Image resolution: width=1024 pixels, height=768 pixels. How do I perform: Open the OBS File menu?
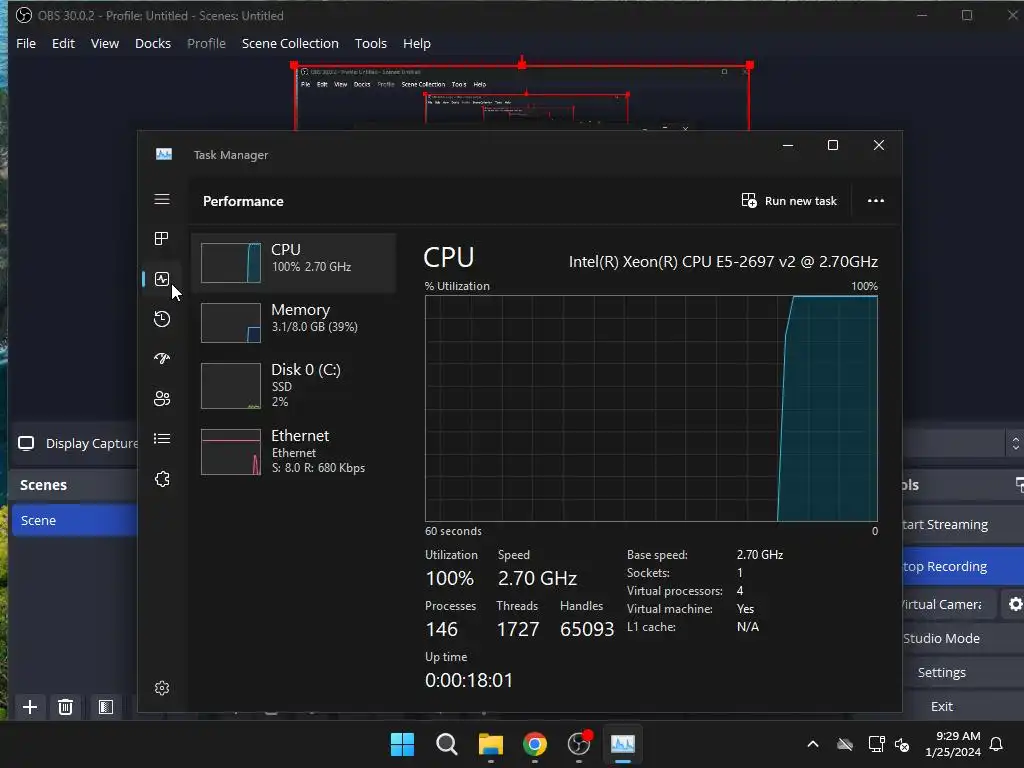click(26, 43)
